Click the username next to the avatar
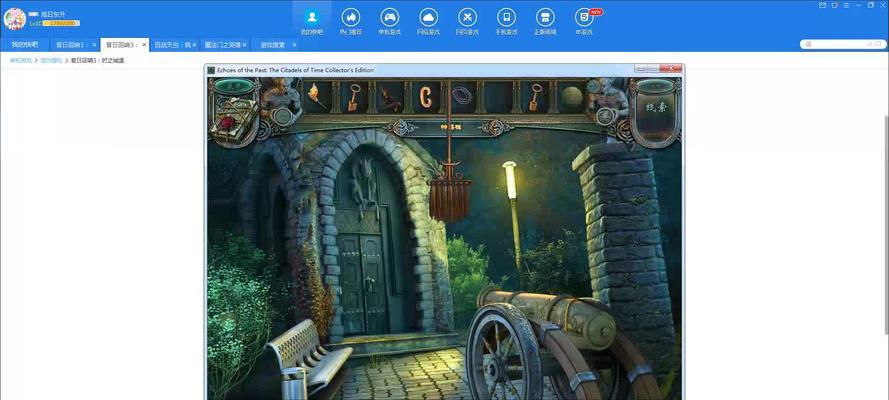 click(x=53, y=14)
